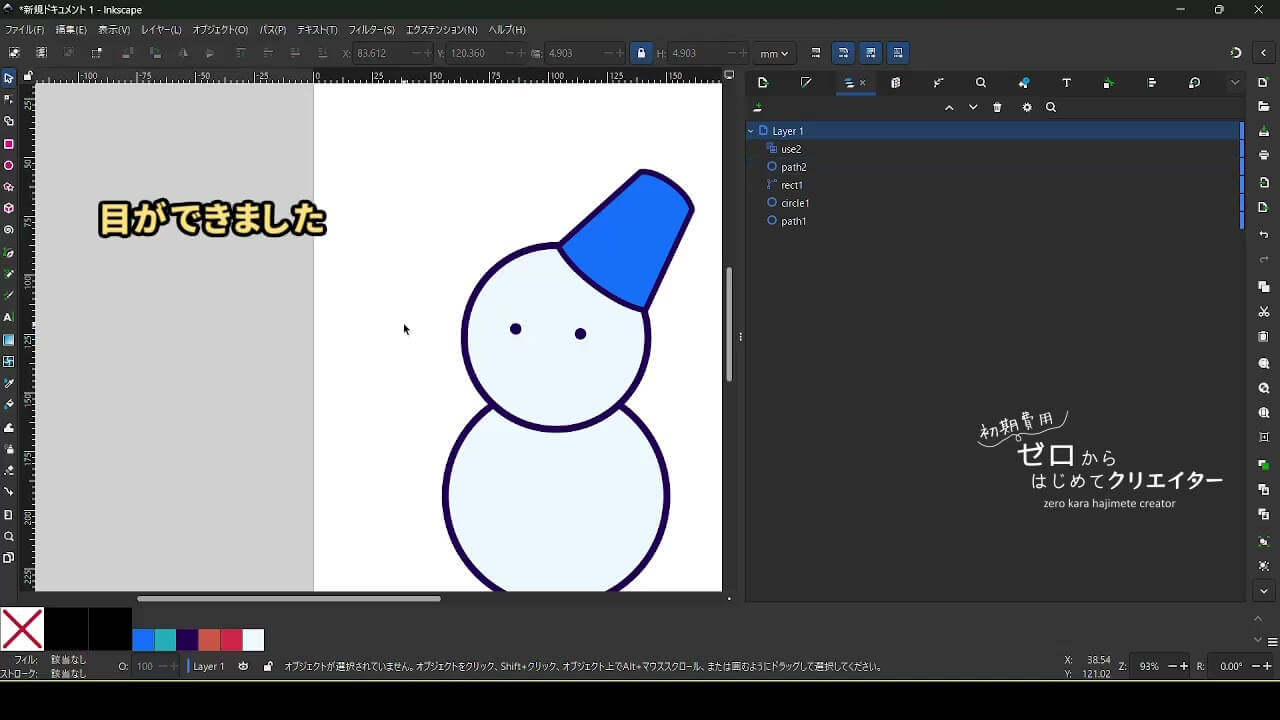
Task: Select the path2 item in layers panel
Action: [793, 167]
